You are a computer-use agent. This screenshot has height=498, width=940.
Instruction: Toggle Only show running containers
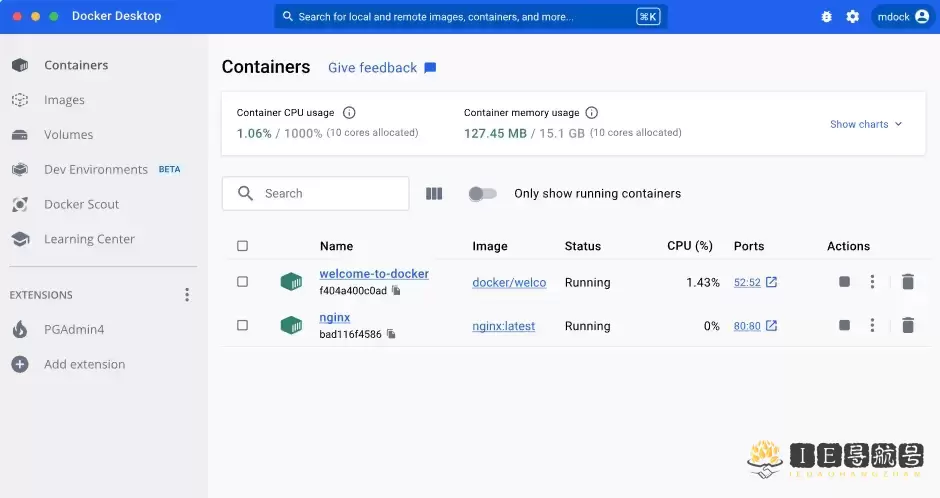point(483,194)
